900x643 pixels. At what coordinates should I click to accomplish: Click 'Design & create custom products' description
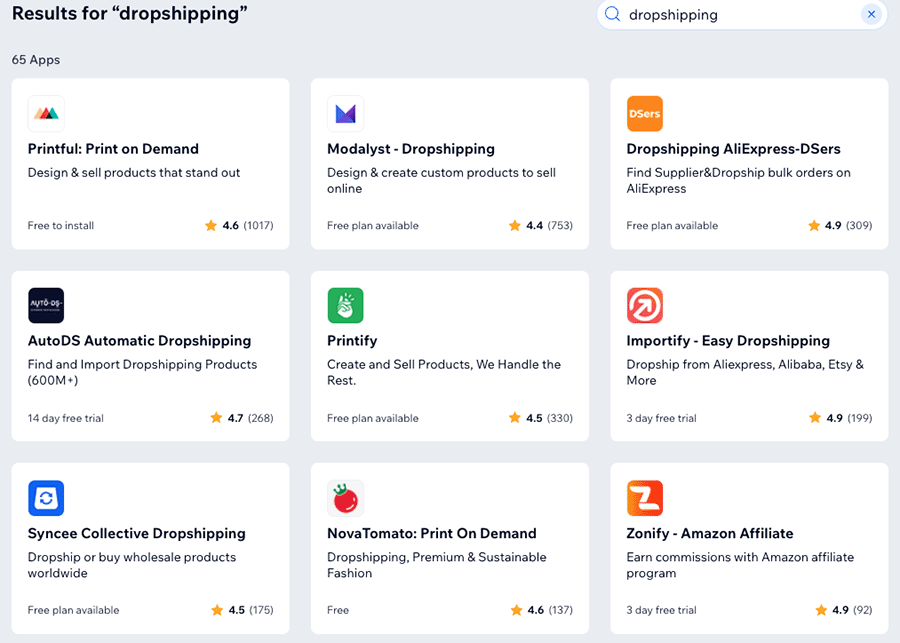point(441,180)
